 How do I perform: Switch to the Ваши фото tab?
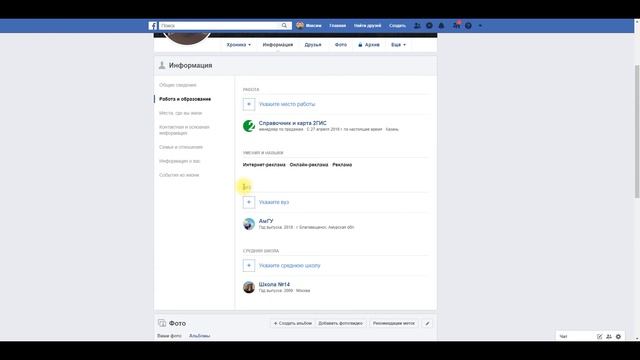pyautogui.click(x=169, y=336)
